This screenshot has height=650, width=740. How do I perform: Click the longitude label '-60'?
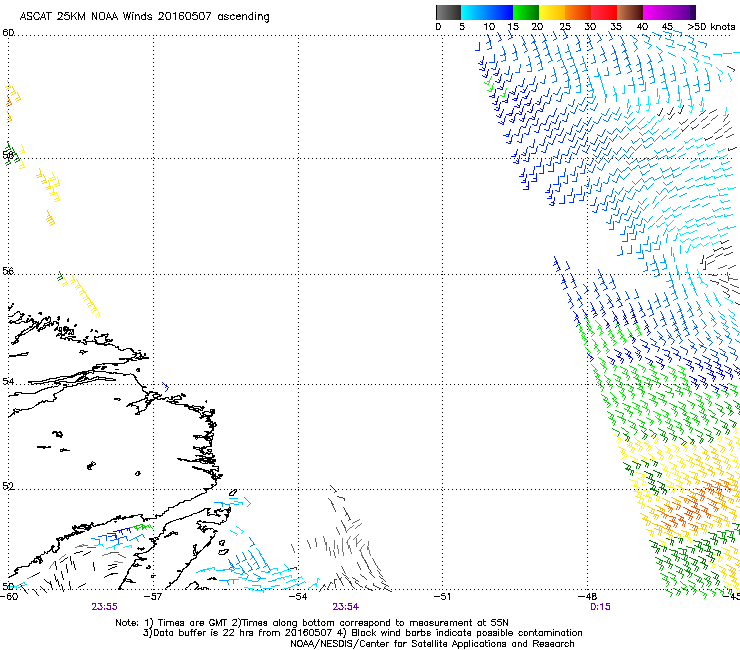(9, 597)
